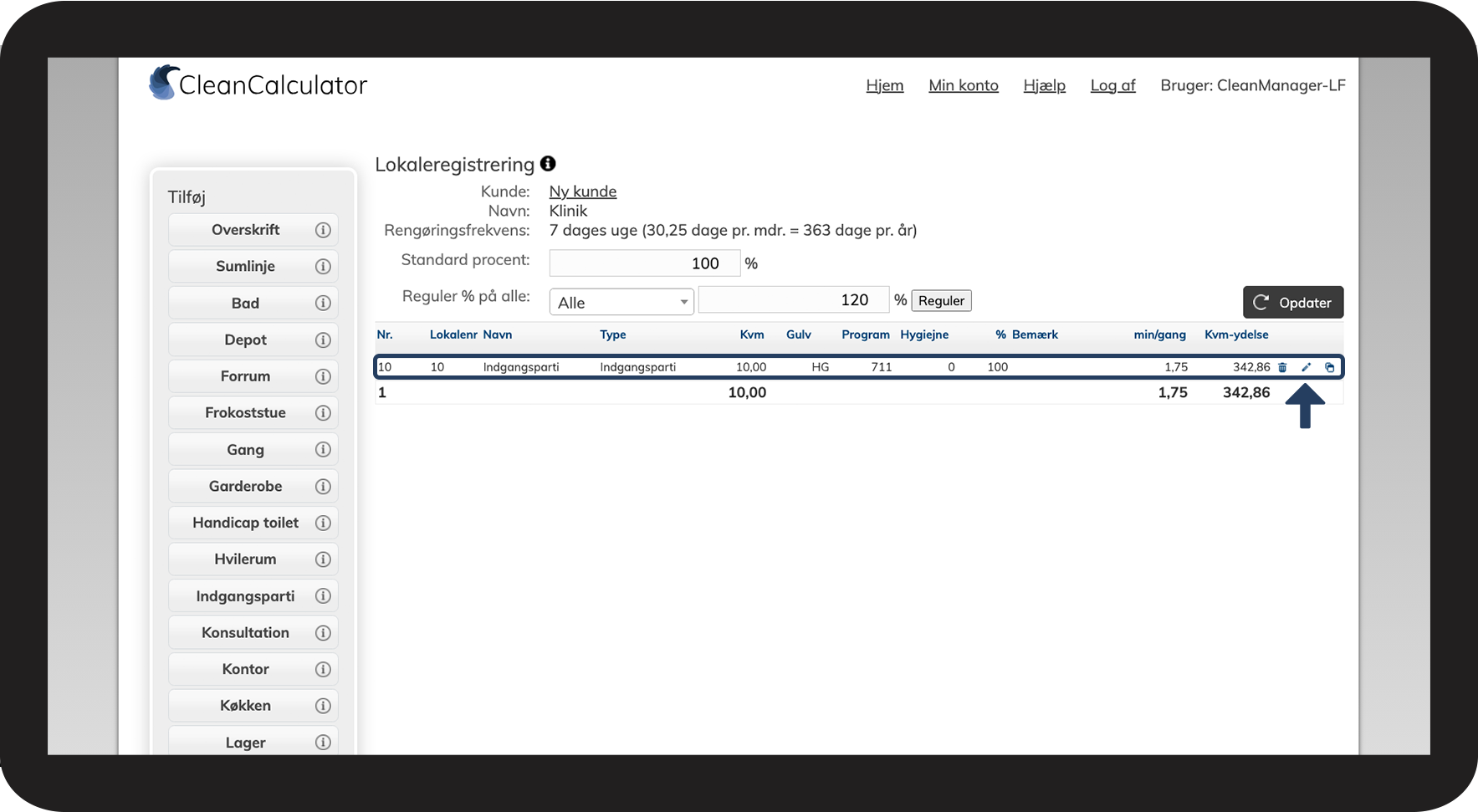Click the info icon next to Kontor

(323, 669)
